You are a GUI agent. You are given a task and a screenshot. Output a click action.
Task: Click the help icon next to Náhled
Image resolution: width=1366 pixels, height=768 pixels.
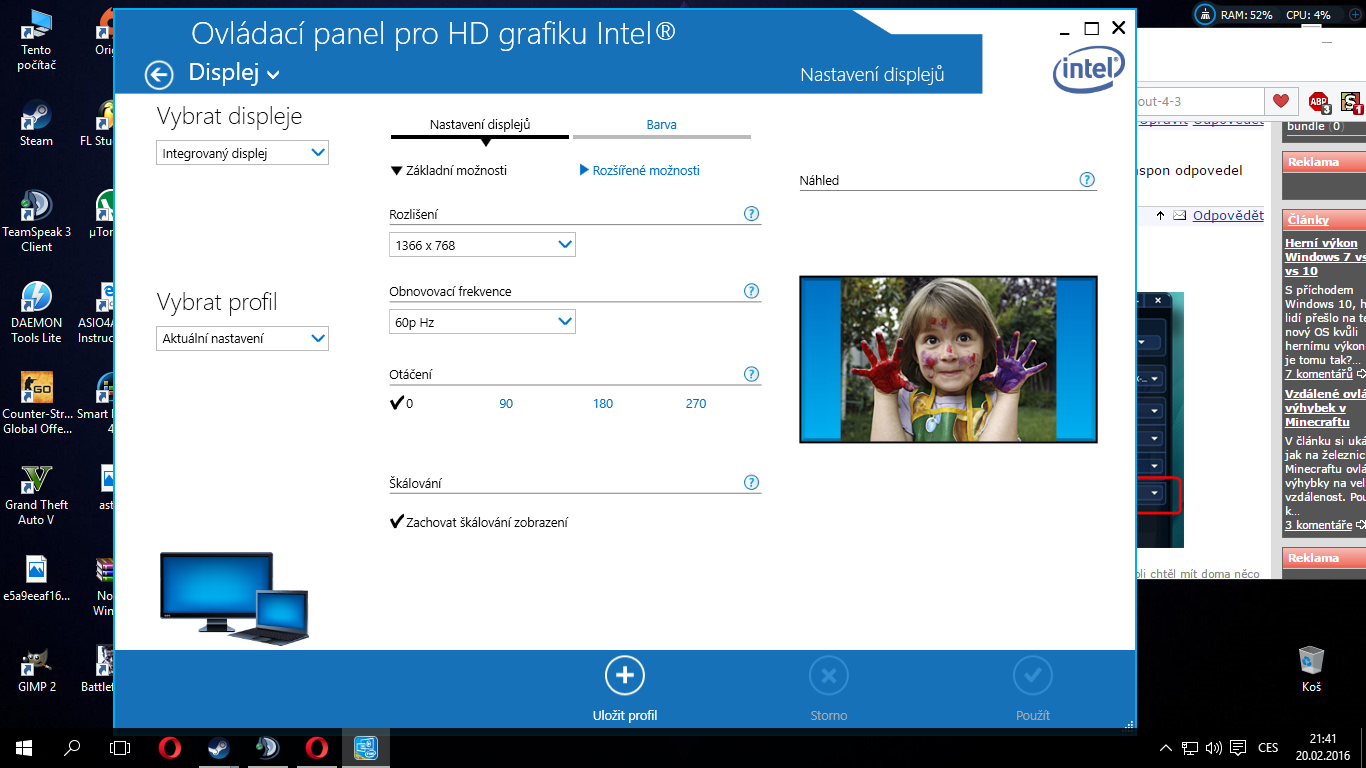pos(1087,180)
